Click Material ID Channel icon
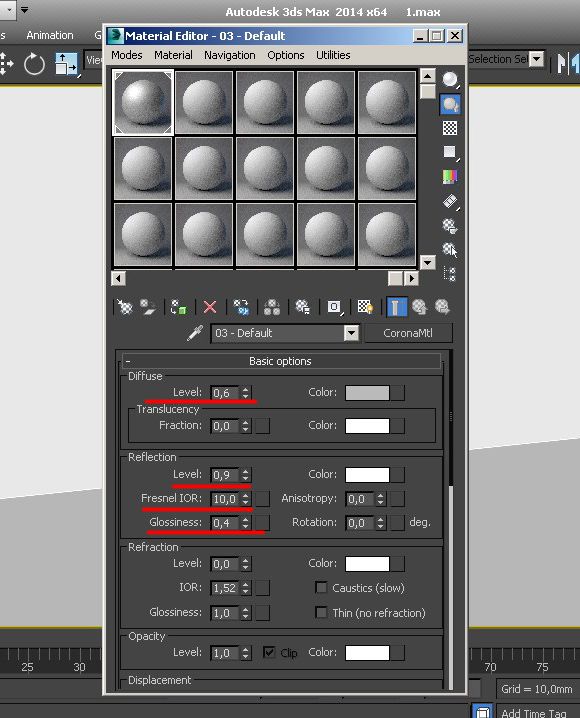Image resolution: width=580 pixels, height=718 pixels. tap(335, 306)
